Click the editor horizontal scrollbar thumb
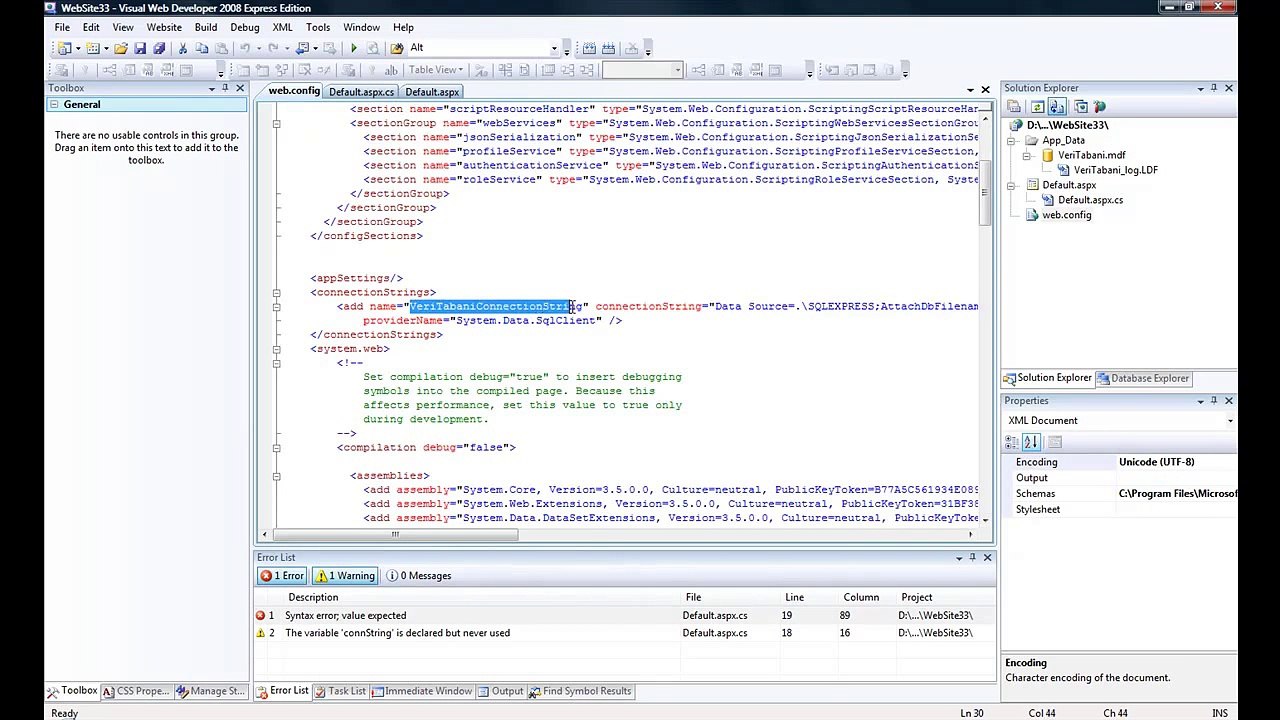 tap(396, 534)
